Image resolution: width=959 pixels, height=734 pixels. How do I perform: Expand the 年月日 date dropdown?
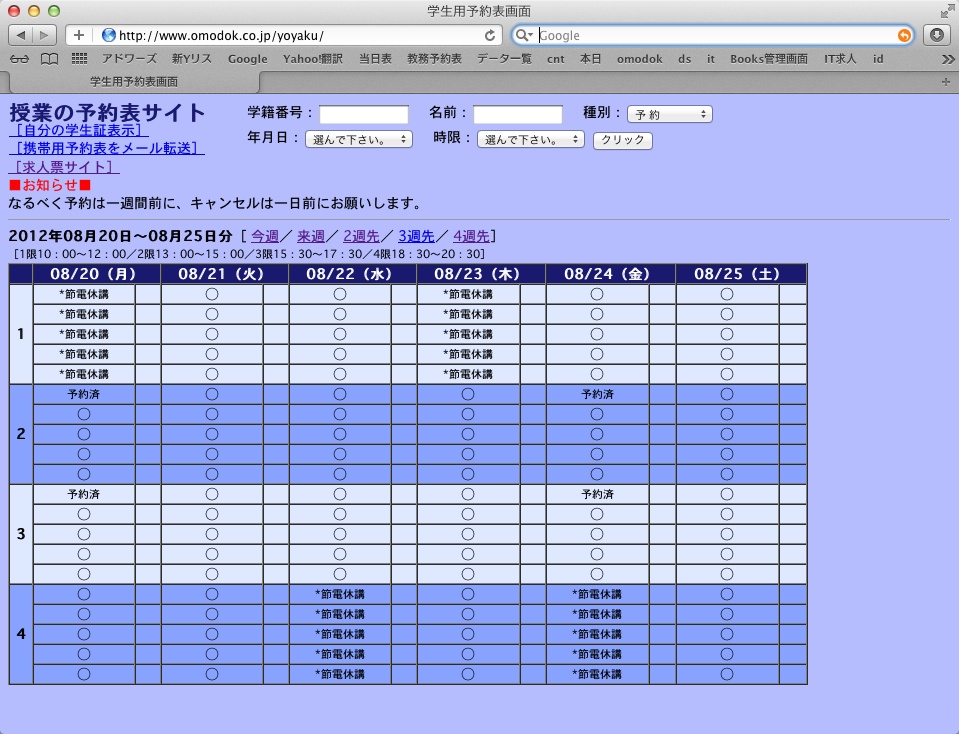tap(358, 140)
